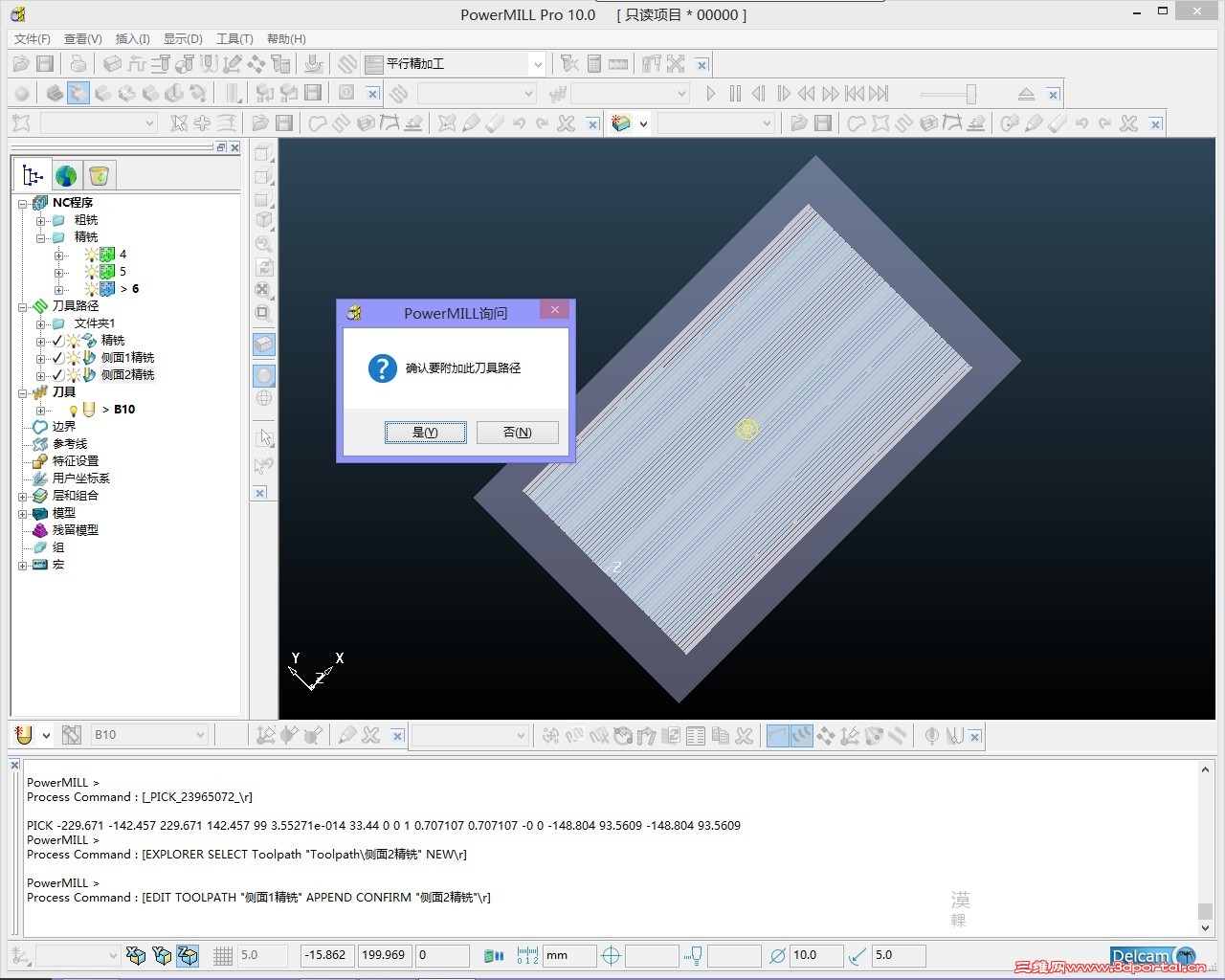Image resolution: width=1225 pixels, height=980 pixels.
Task: Click the Save project icon in the top toolbar
Action: pyautogui.click(x=45, y=64)
